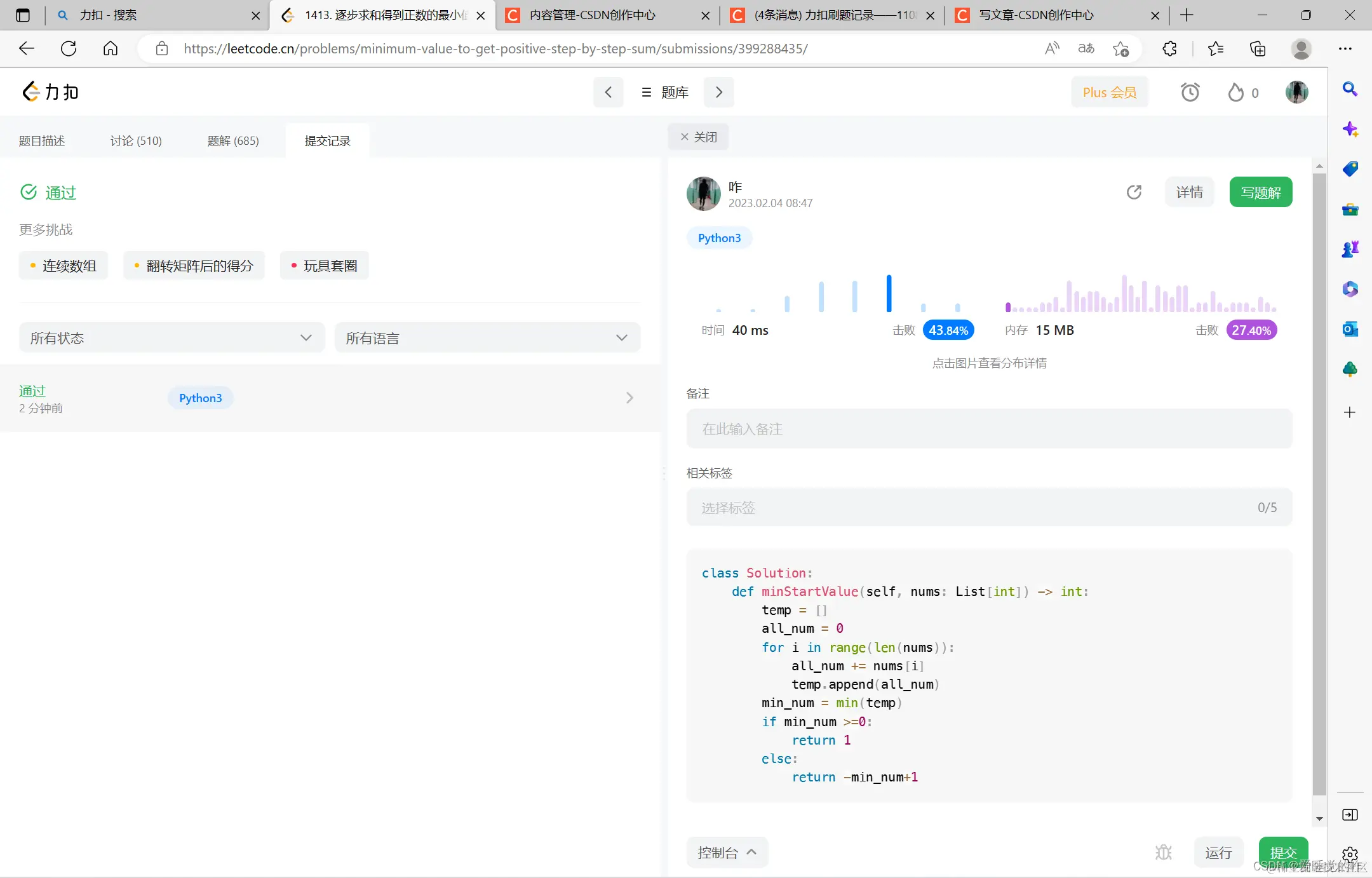This screenshot has height=878, width=1372.
Task: Switch to the 题目描述 tab
Action: [42, 141]
